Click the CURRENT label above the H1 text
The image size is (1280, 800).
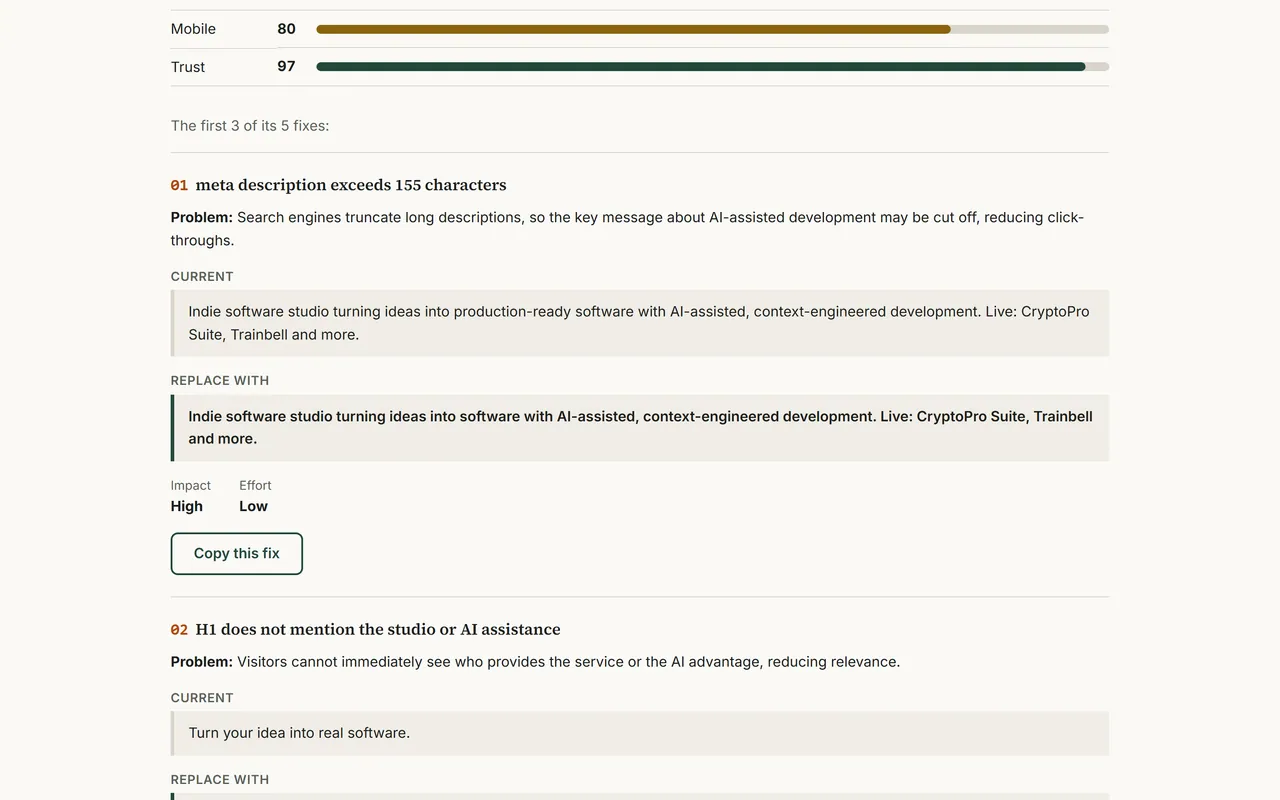pos(202,698)
